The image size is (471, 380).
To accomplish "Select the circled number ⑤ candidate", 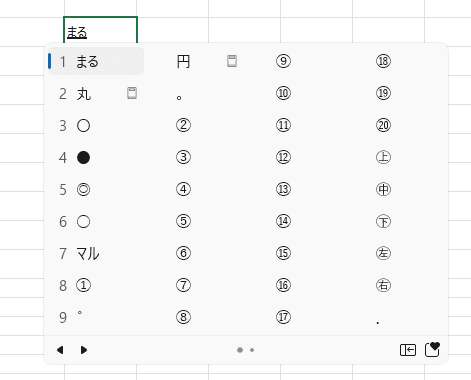I will pyautogui.click(x=183, y=221).
